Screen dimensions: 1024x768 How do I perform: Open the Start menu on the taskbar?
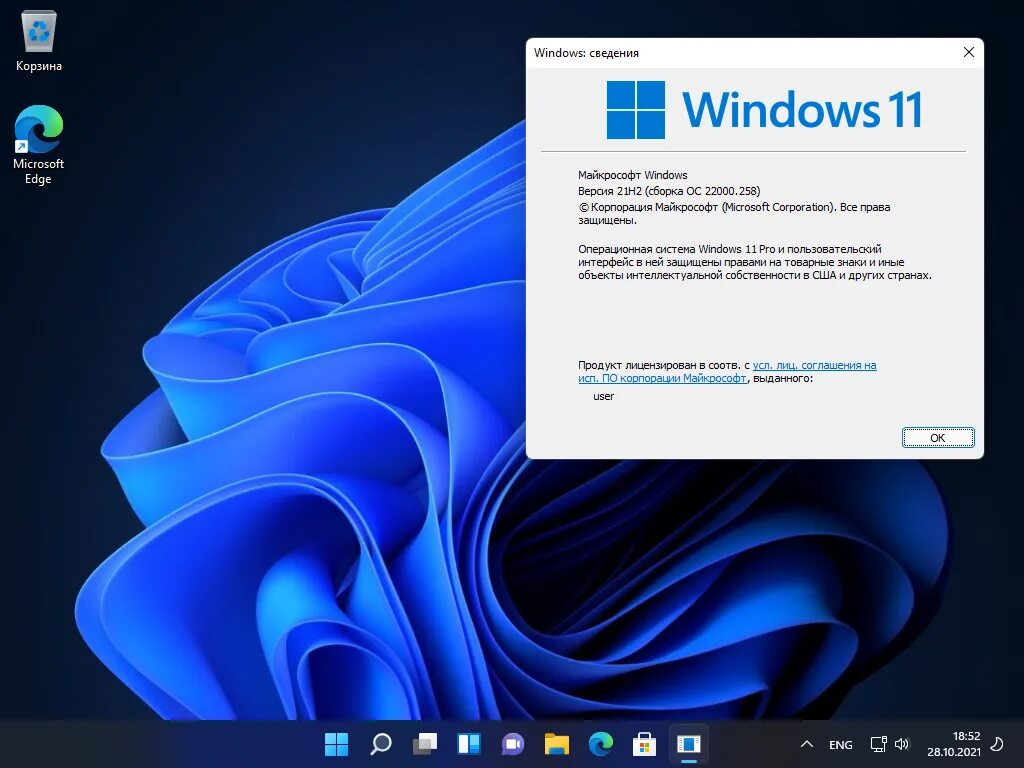[x=337, y=744]
